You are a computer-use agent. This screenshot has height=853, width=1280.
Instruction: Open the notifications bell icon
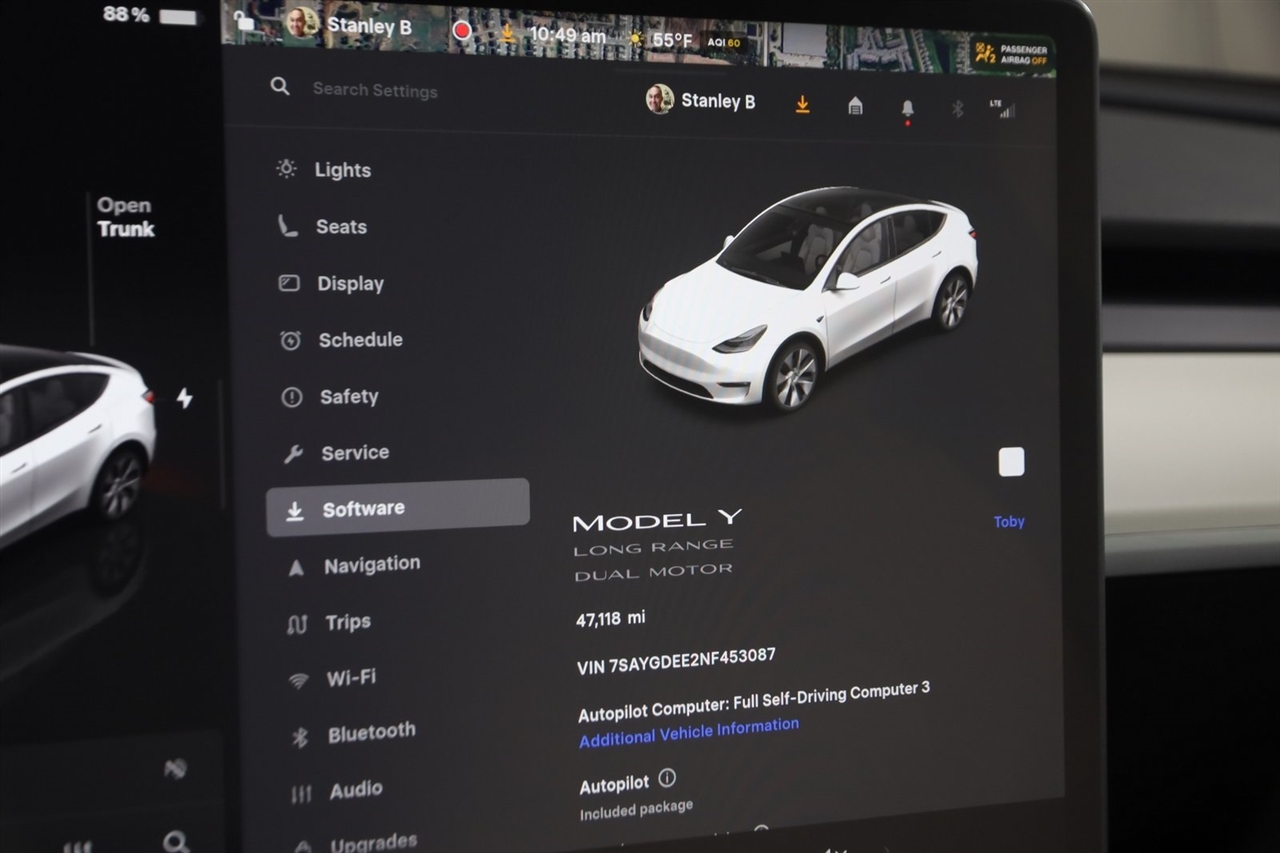tap(907, 108)
